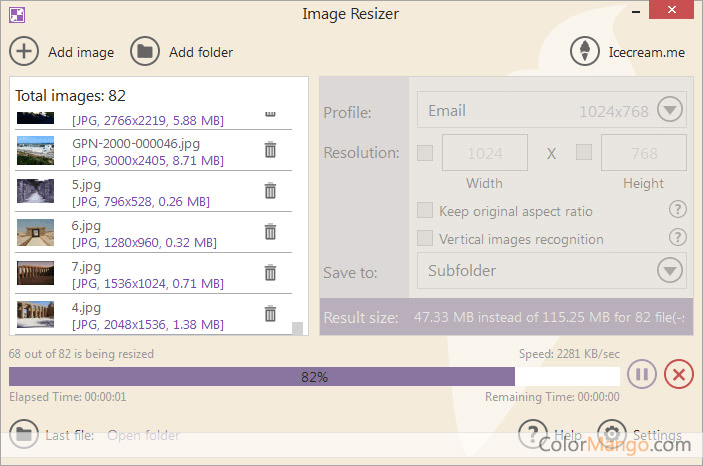
Task: Click the Help button
Action: pos(534,435)
